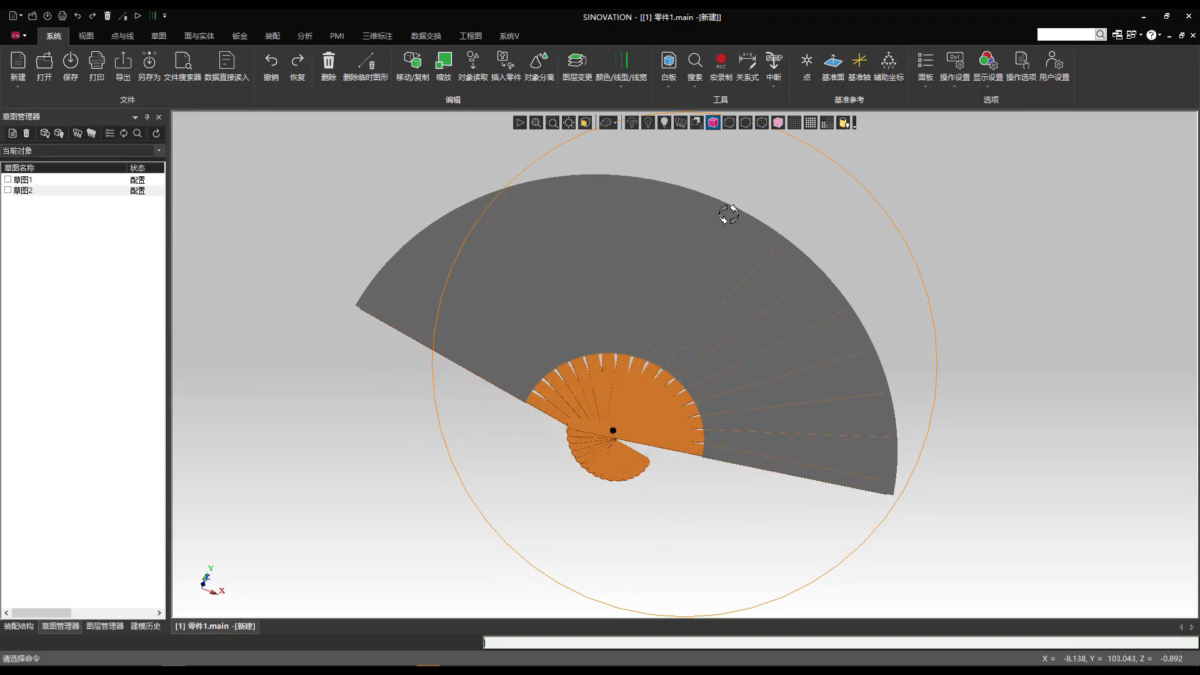
Task: Click the 插入零件 (Insert part) icon
Action: (x=506, y=62)
